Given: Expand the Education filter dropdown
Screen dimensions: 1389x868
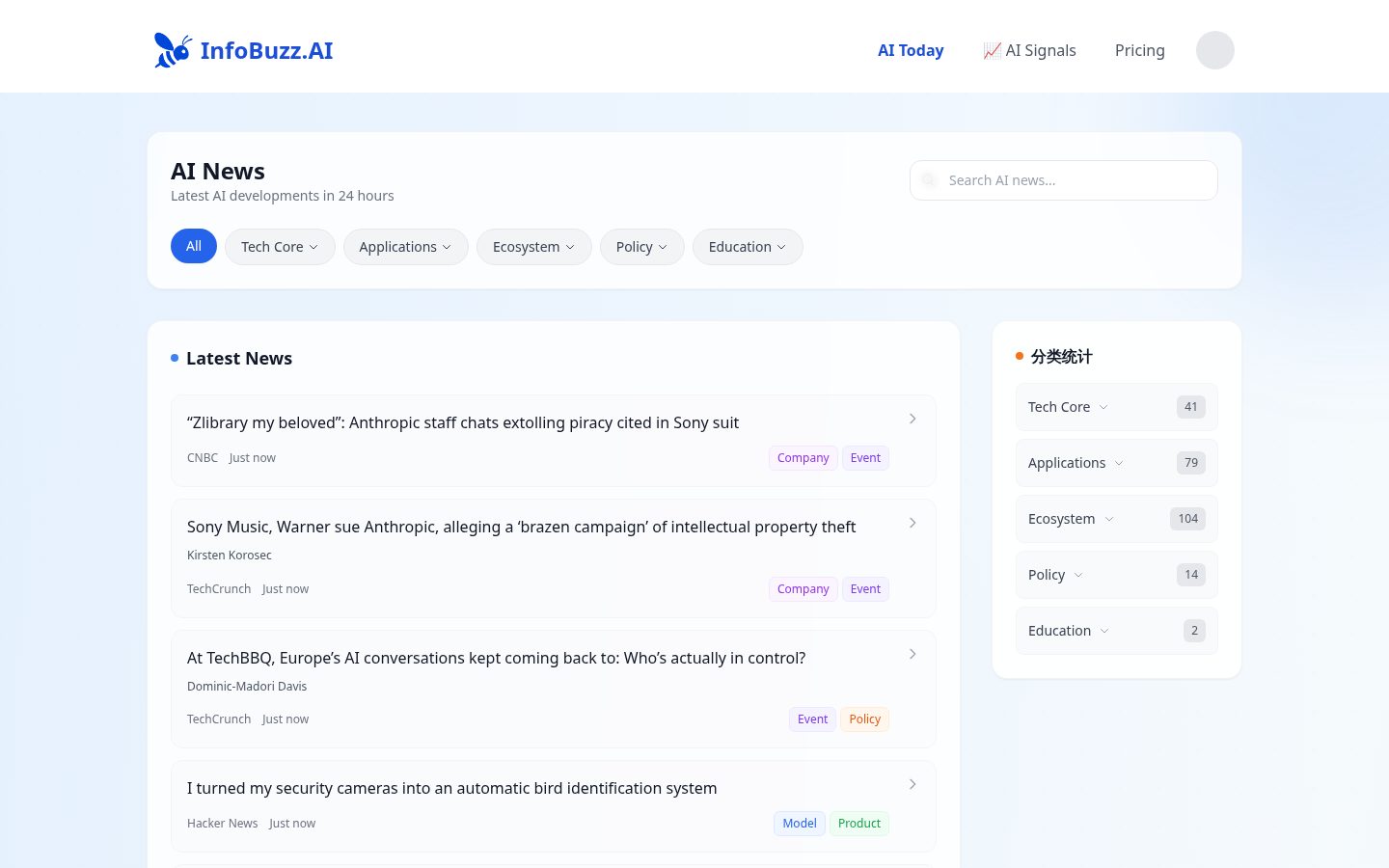Looking at the screenshot, I should [x=748, y=247].
